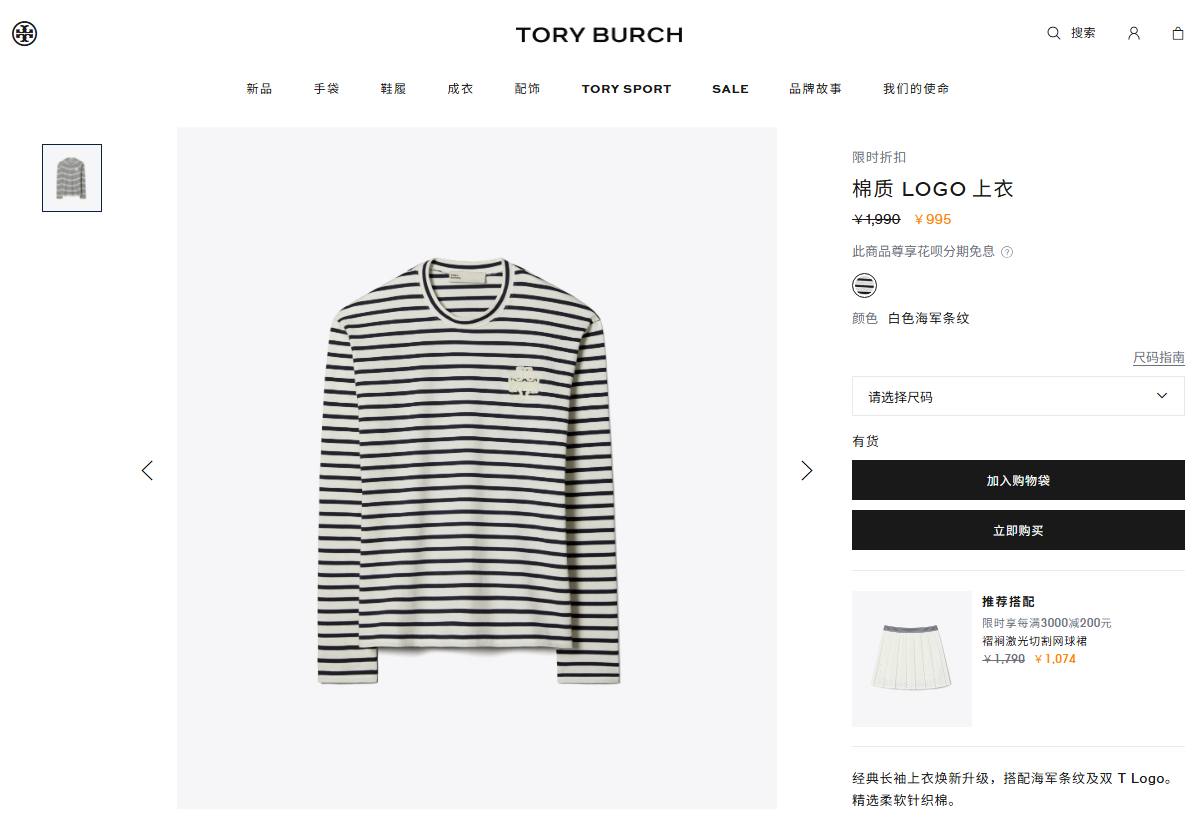The height and width of the screenshot is (821, 1203).
Task: Click the 加入购物袋 button
Action: (1018, 480)
